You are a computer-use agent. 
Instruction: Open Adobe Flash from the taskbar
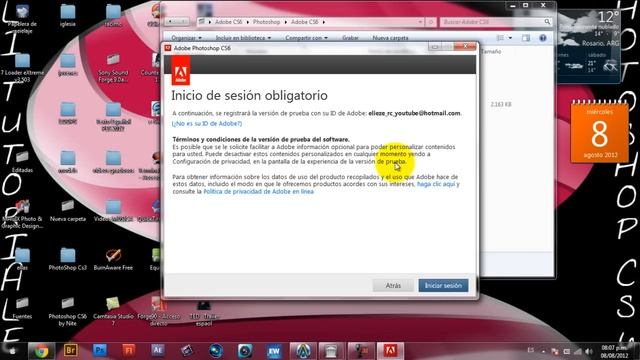[x=129, y=351]
